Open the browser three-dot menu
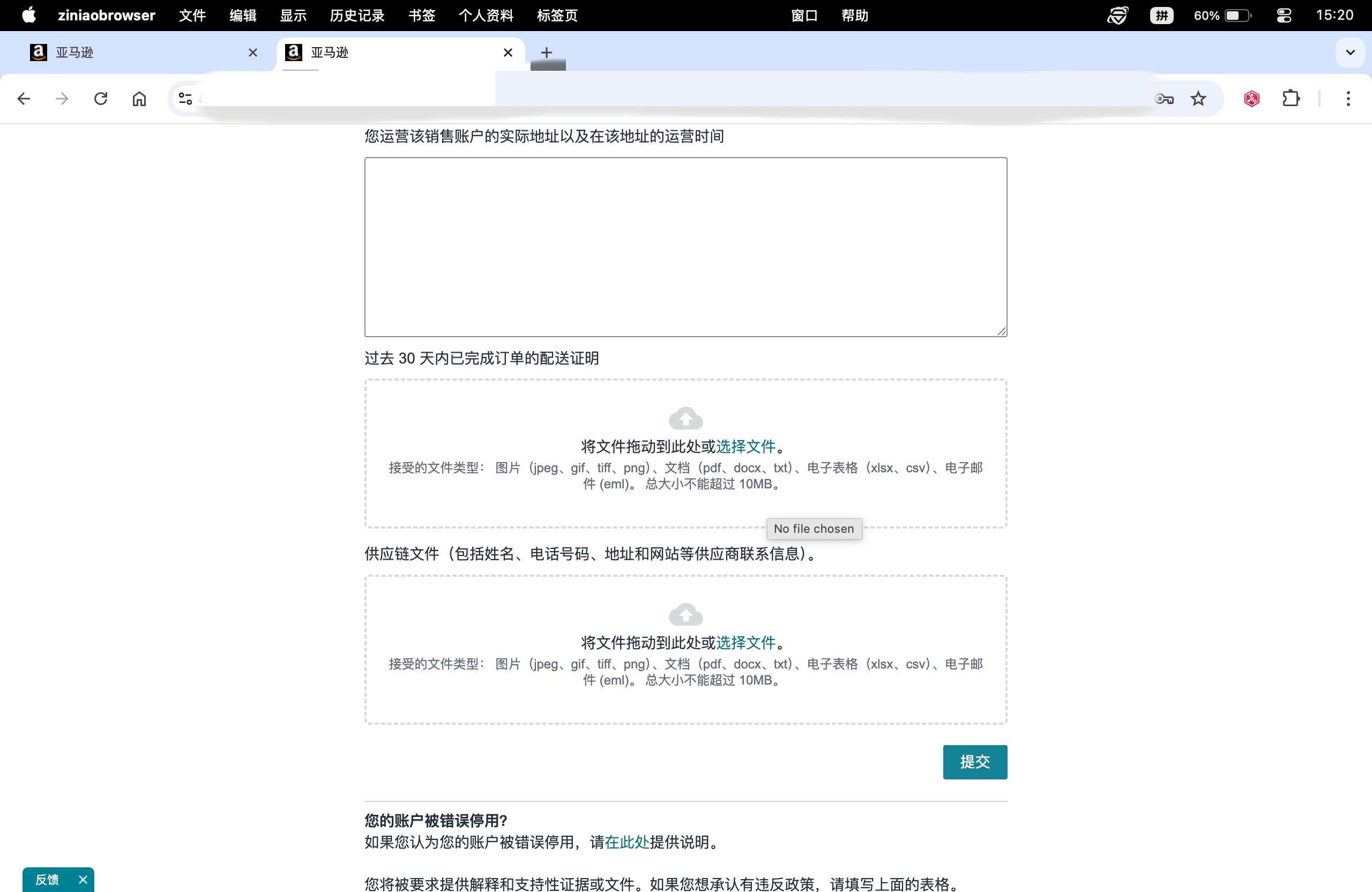The width and height of the screenshot is (1372, 892). (1348, 99)
